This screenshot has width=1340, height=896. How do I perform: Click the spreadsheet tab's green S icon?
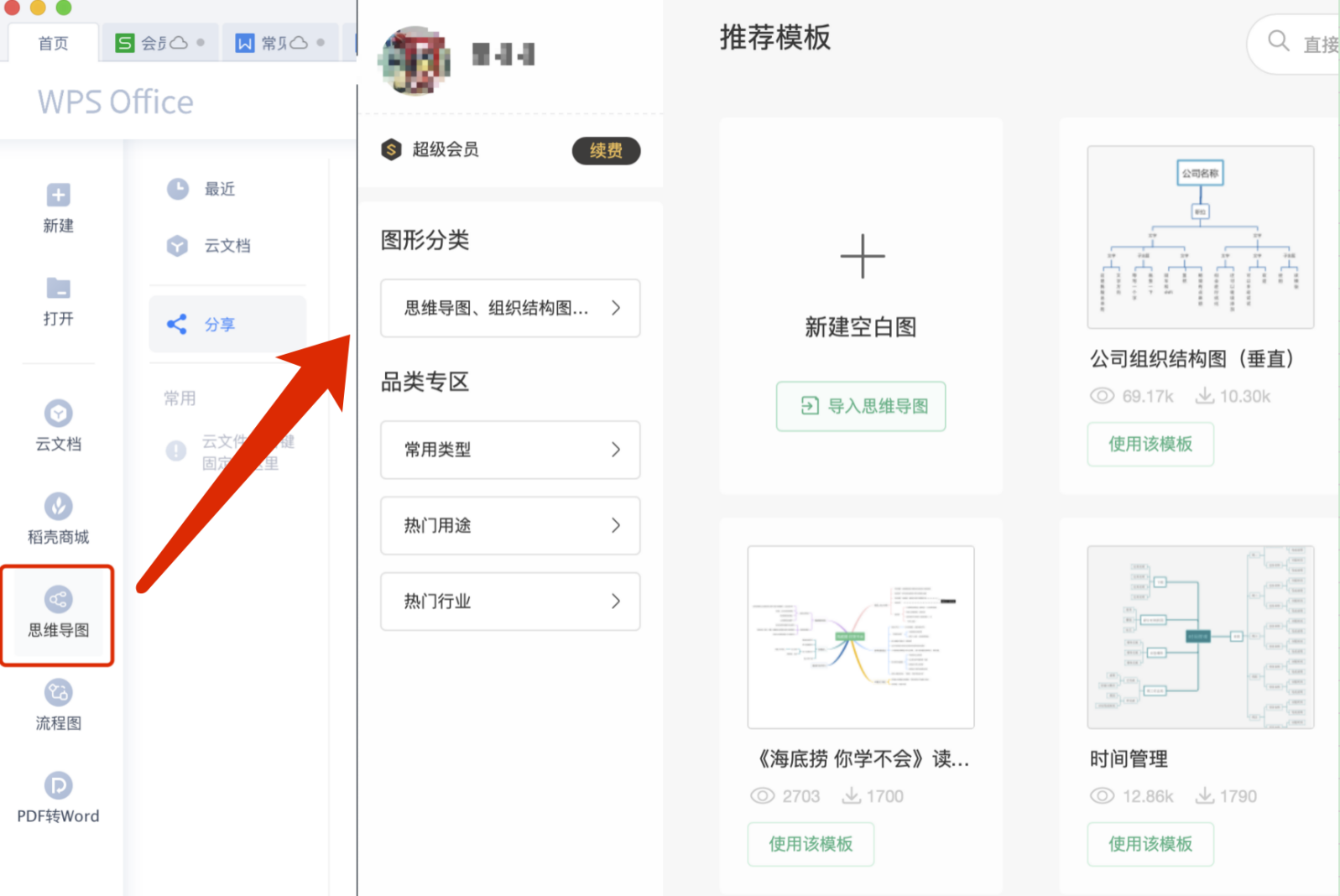click(x=124, y=43)
